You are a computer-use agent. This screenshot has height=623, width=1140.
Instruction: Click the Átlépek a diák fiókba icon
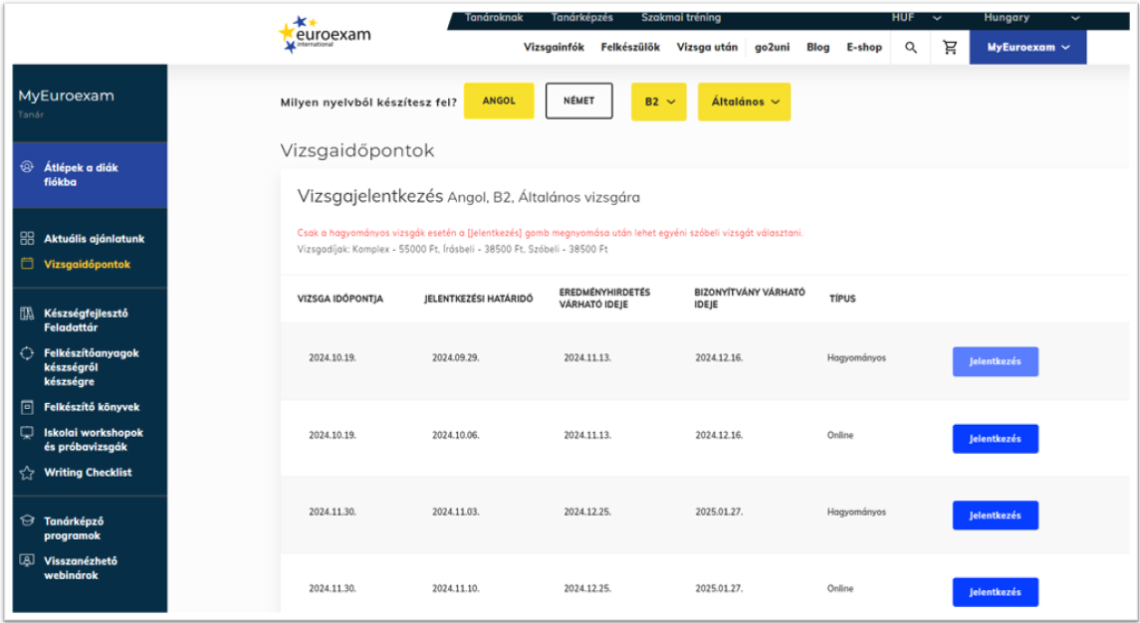[x=27, y=166]
